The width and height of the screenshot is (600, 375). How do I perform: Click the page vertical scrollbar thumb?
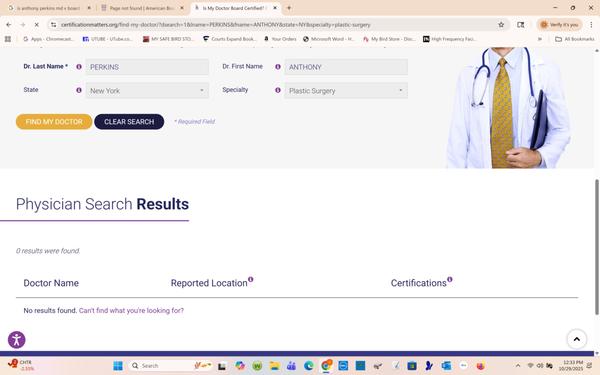(597, 247)
